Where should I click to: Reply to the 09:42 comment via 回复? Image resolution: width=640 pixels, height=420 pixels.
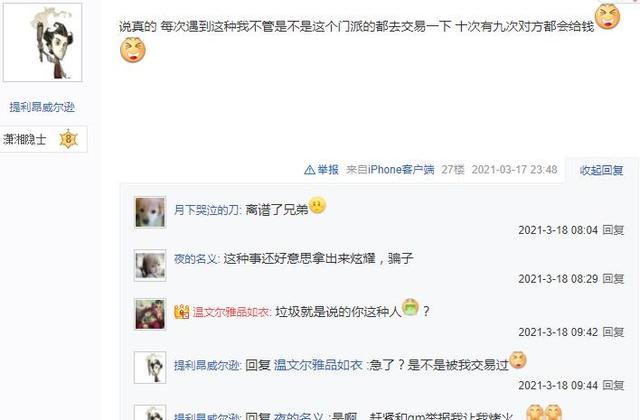(613, 332)
